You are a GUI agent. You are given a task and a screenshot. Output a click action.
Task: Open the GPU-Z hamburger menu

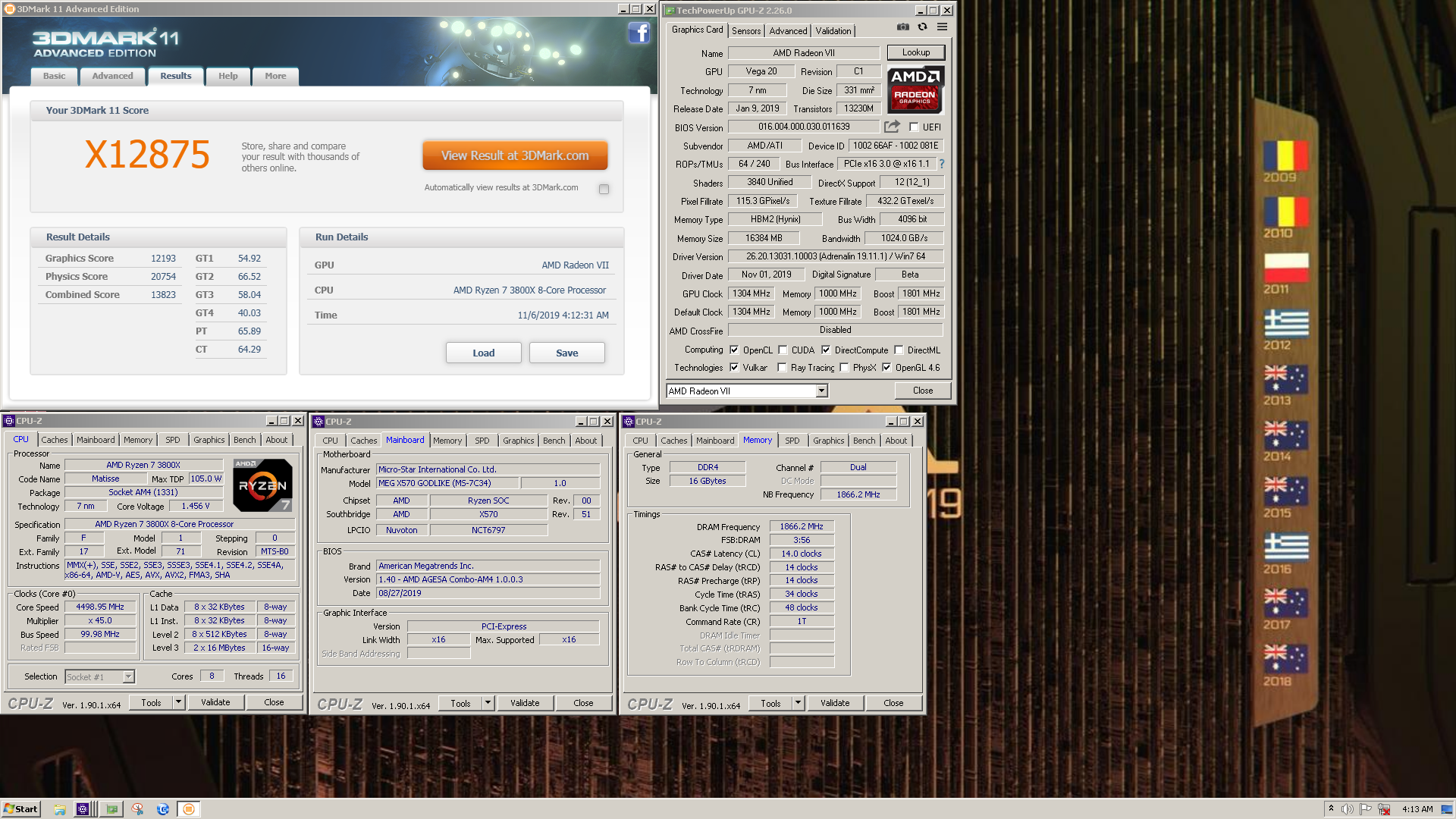coord(942,27)
